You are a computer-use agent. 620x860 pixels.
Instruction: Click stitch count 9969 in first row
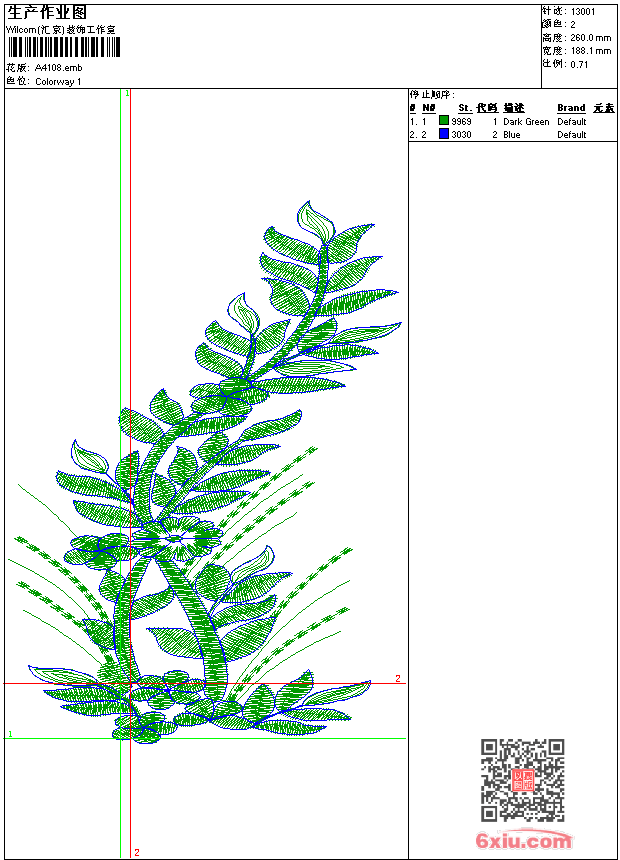tap(461, 122)
